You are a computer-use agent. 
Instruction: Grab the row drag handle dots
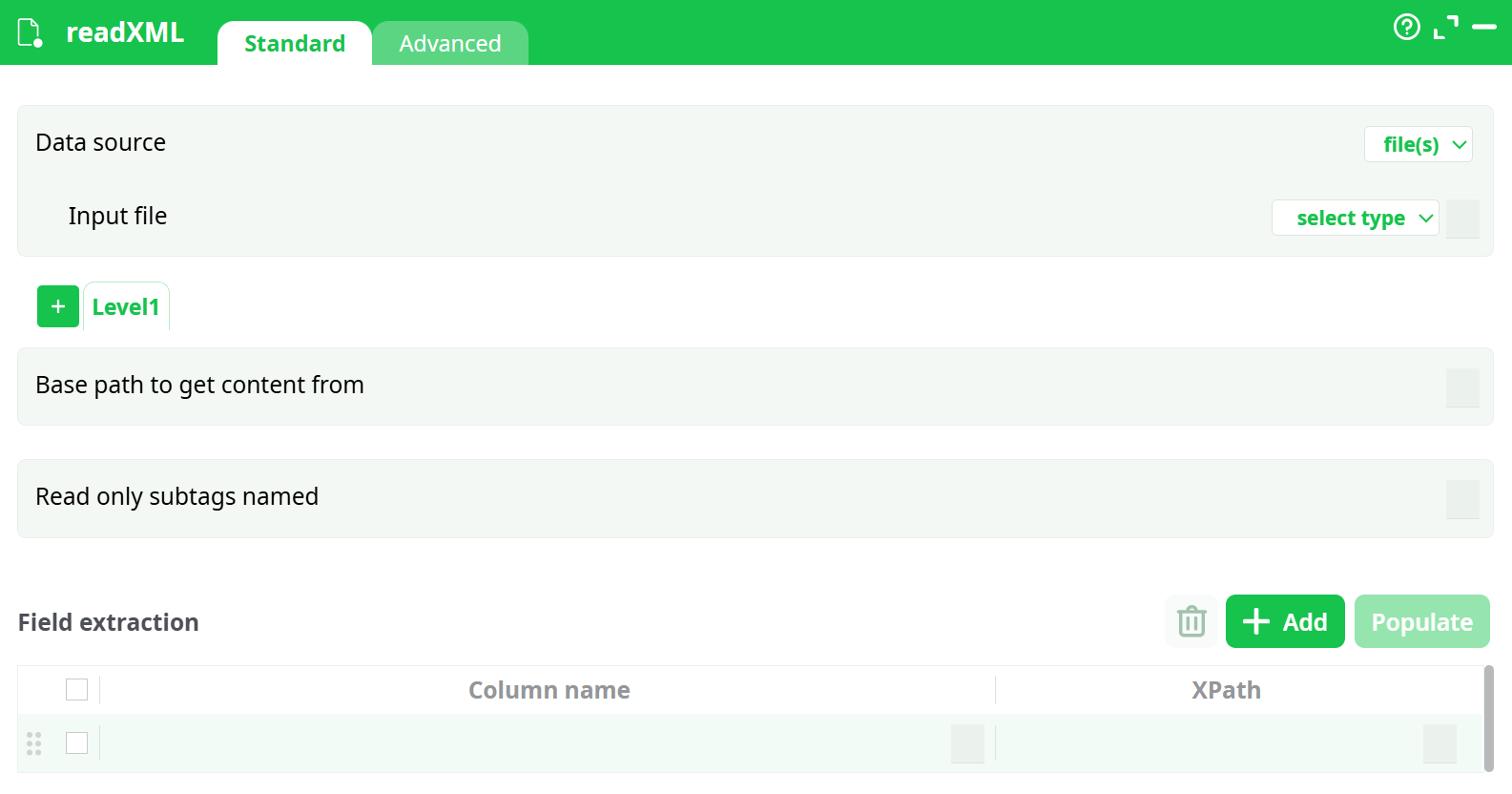click(x=34, y=743)
